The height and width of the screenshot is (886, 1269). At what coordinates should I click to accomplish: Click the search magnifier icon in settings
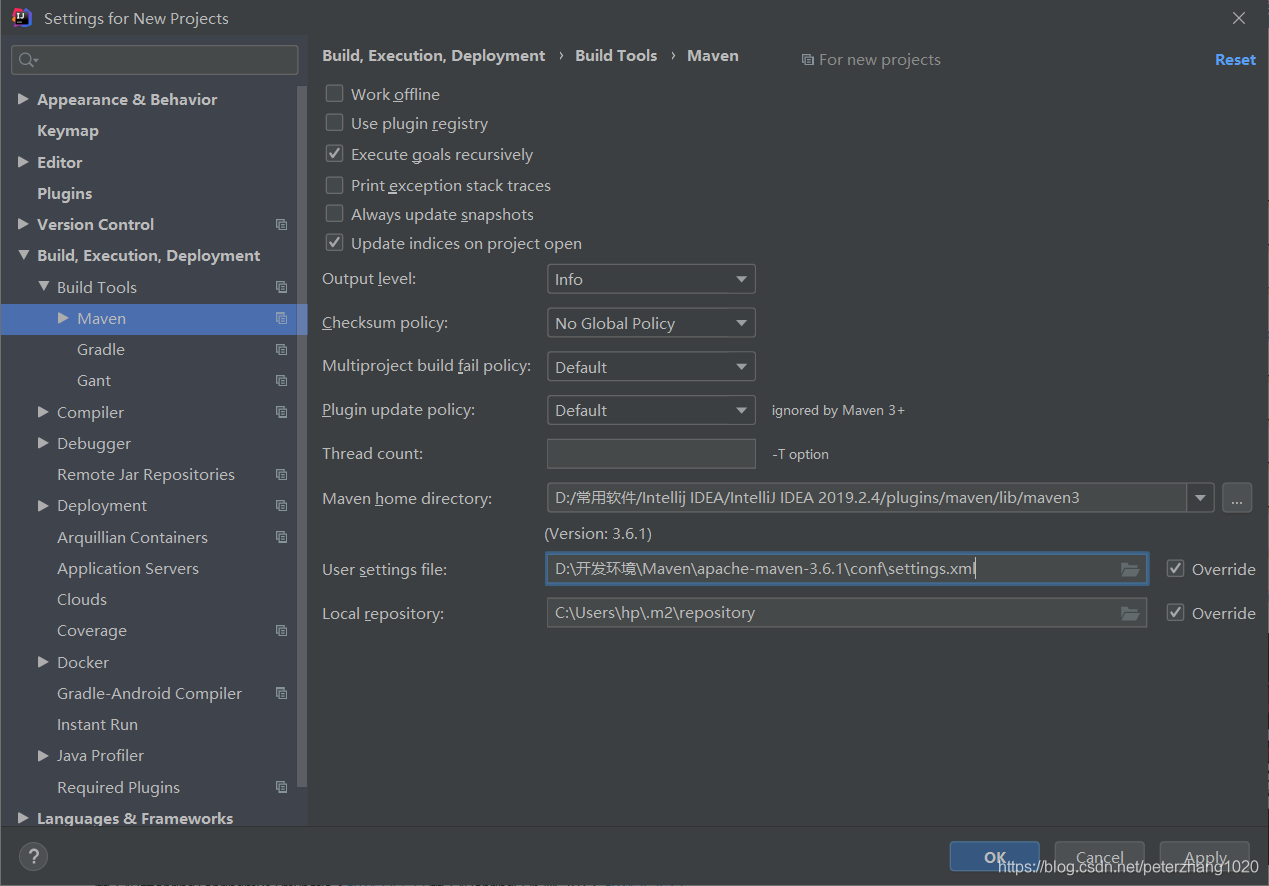pos(27,60)
